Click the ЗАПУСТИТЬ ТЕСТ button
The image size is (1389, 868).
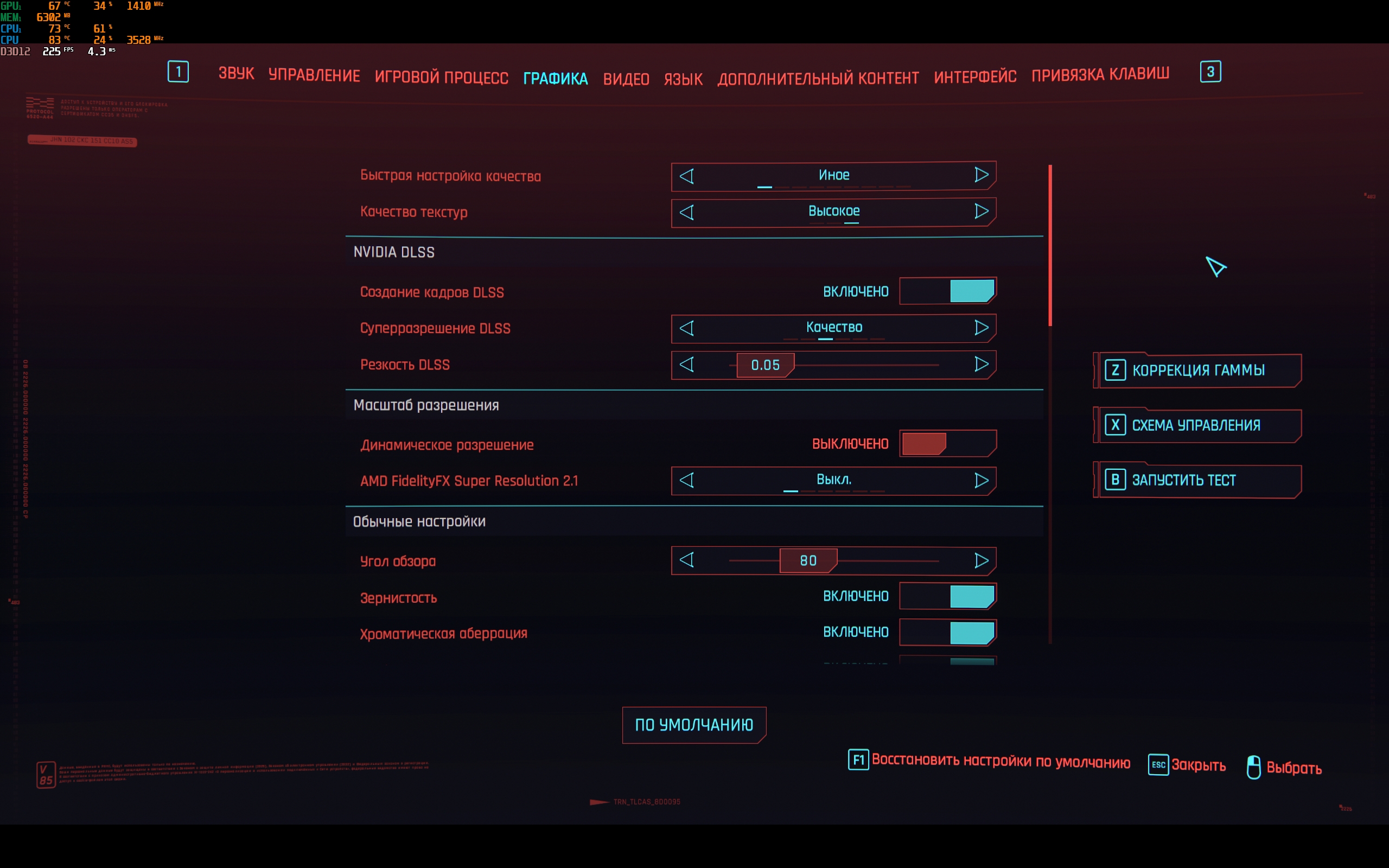point(1197,480)
